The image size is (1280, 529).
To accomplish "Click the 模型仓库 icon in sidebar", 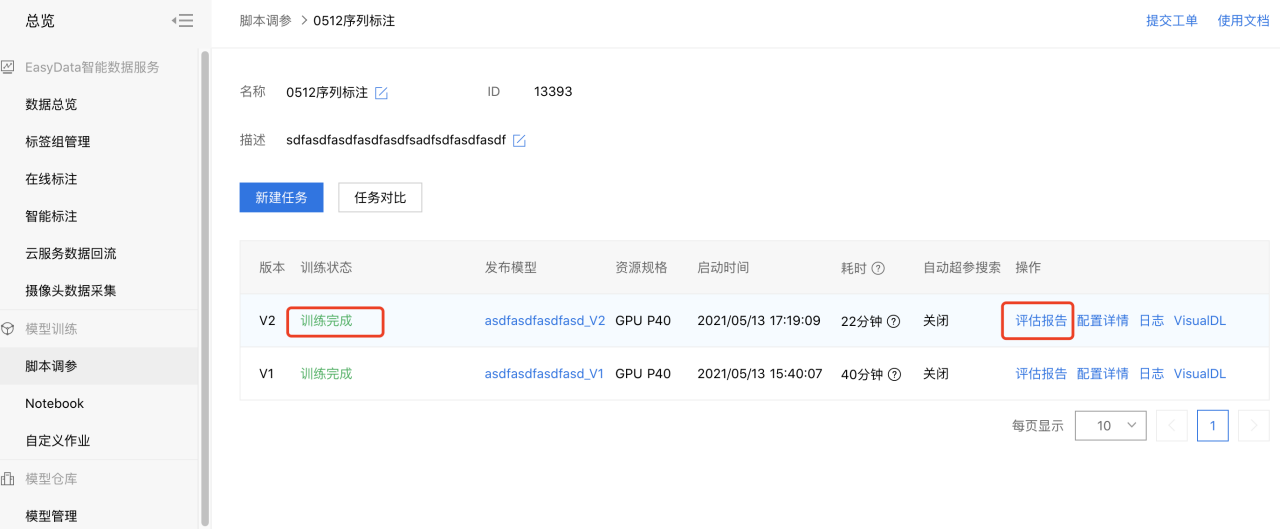I will coord(8,478).
